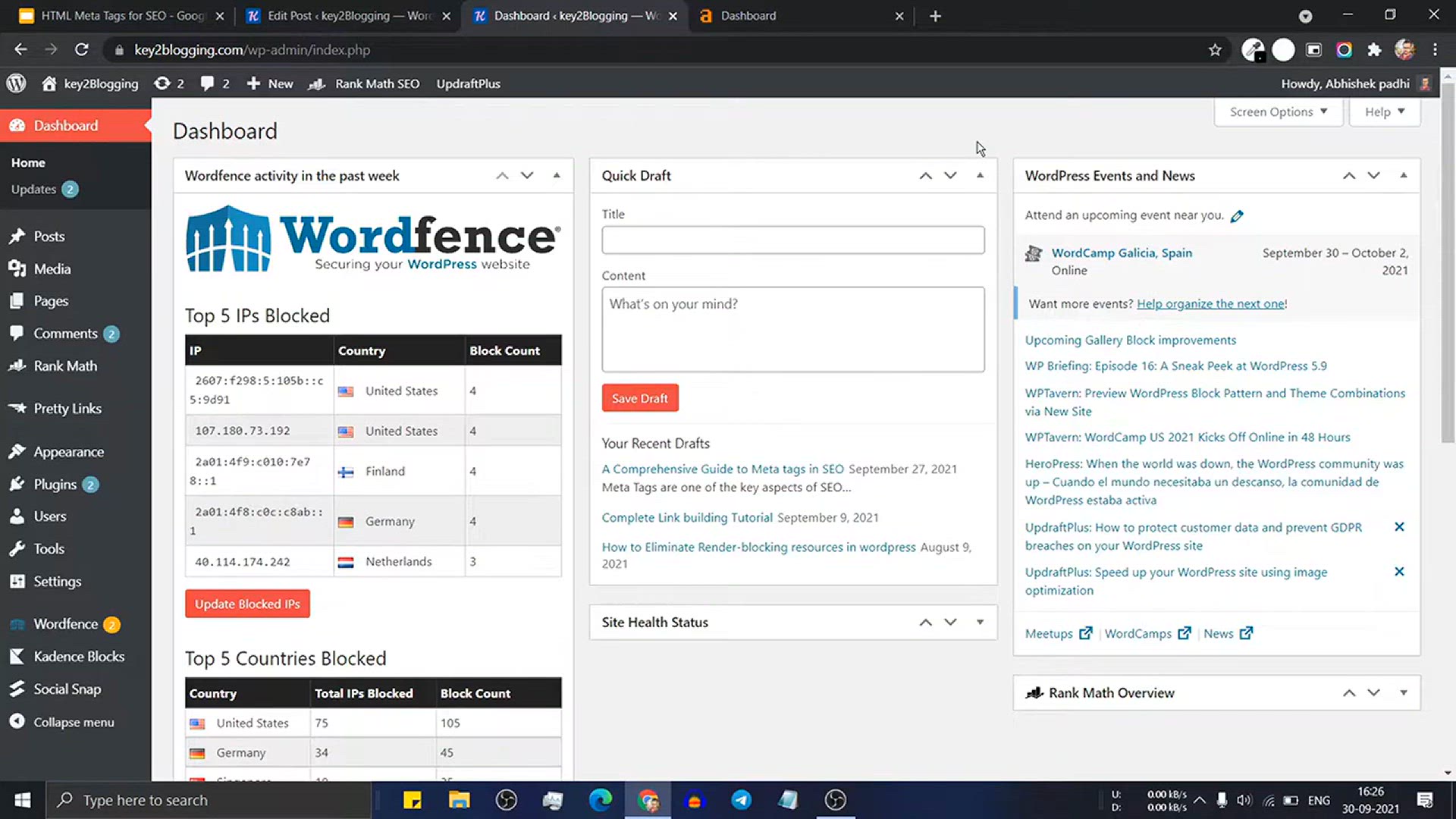Screen dimensions: 1456x819
Task: Open the updates indicator icon in admin bar
Action: pos(162,83)
